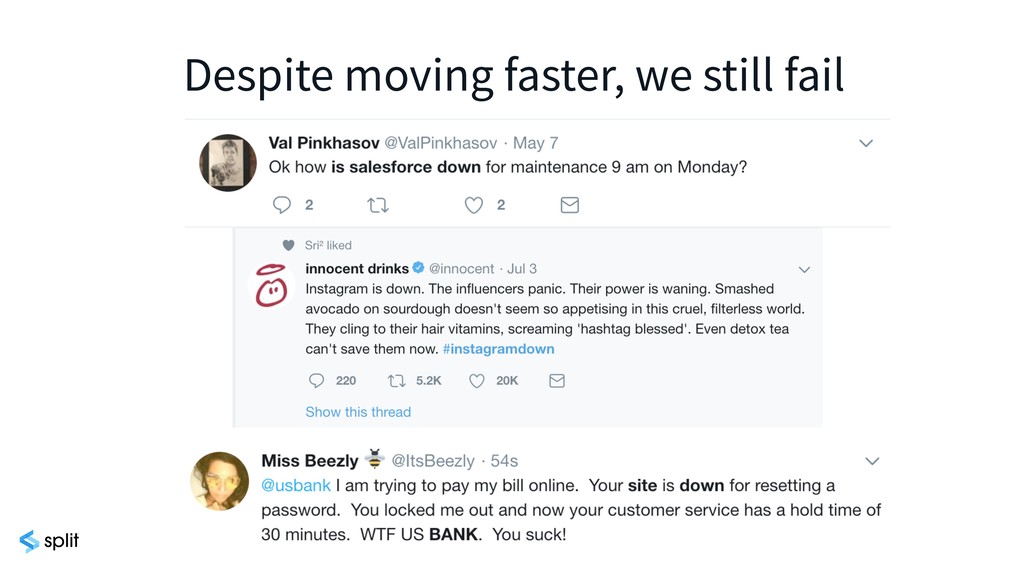Like Val Pinkhasov's salesforce tweet
Viewport: 1024px width, 576px height.
(x=473, y=205)
